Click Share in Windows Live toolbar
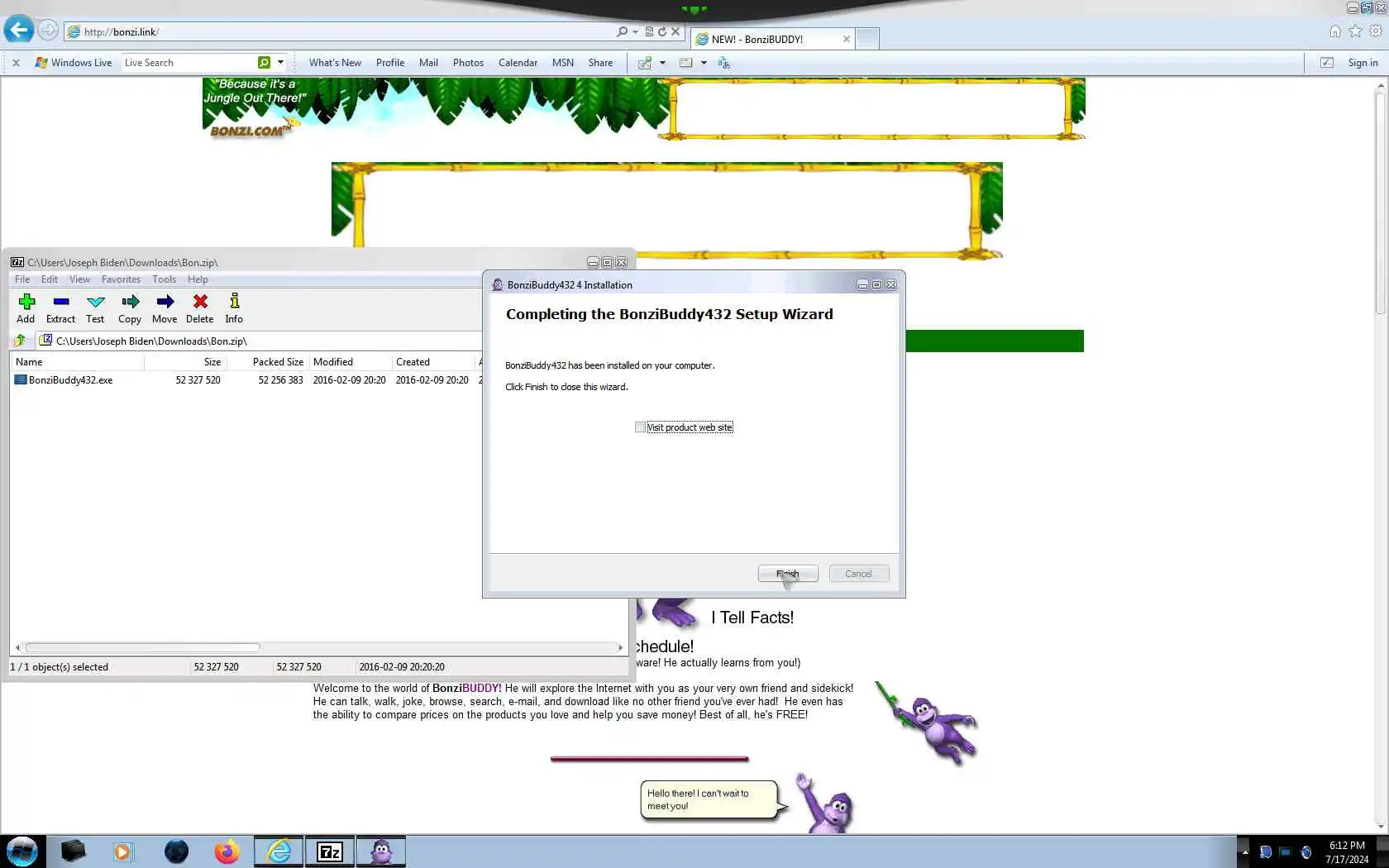 (x=600, y=63)
